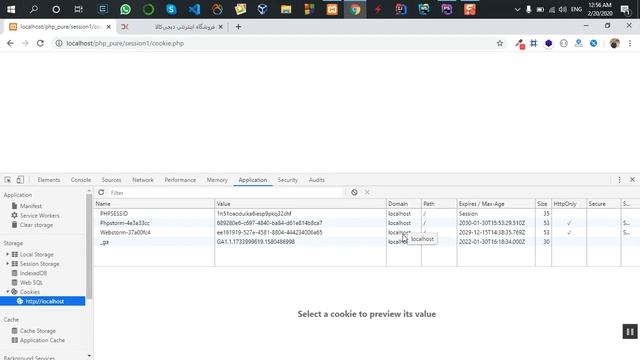Open Visual Studio Code from taskbar

point(194,9)
